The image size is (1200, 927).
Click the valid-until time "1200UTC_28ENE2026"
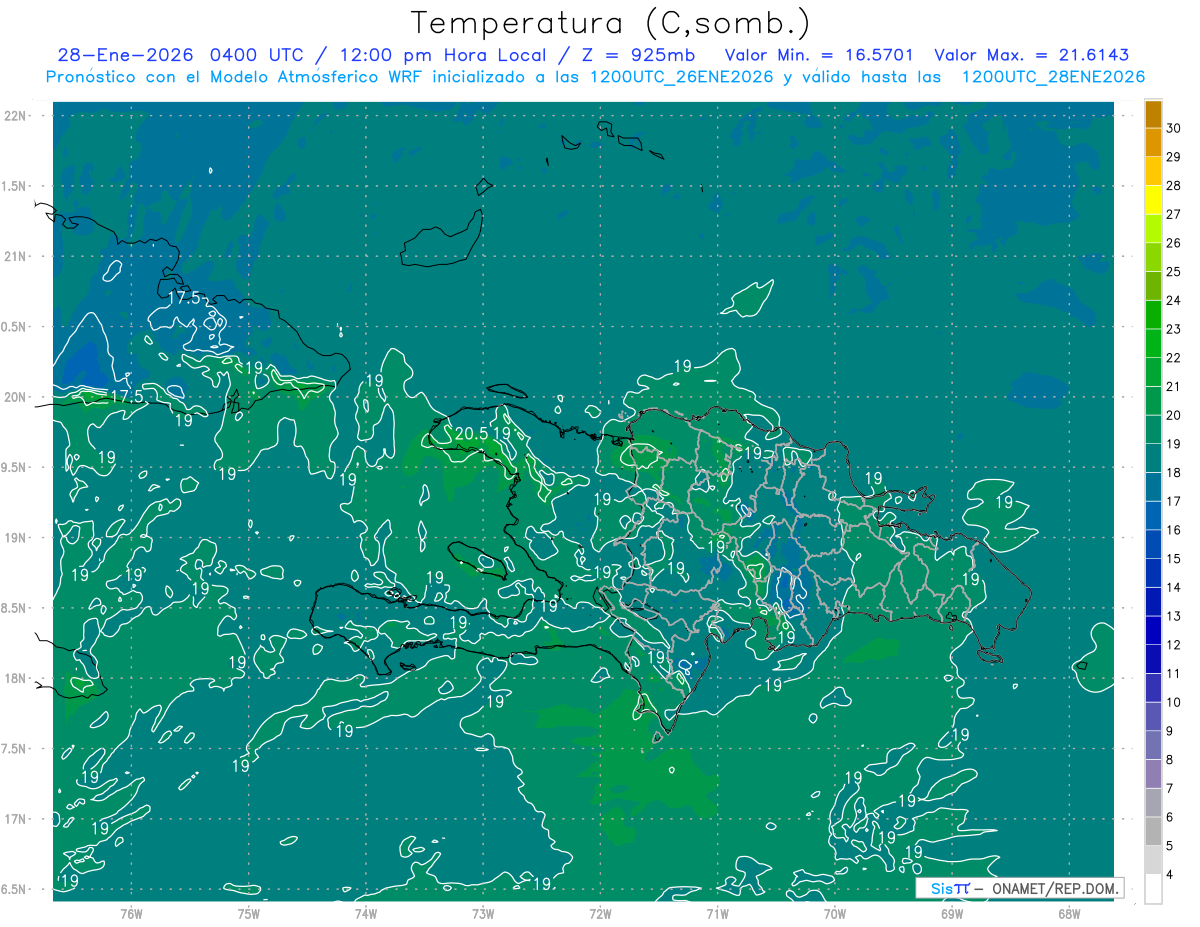1053,77
